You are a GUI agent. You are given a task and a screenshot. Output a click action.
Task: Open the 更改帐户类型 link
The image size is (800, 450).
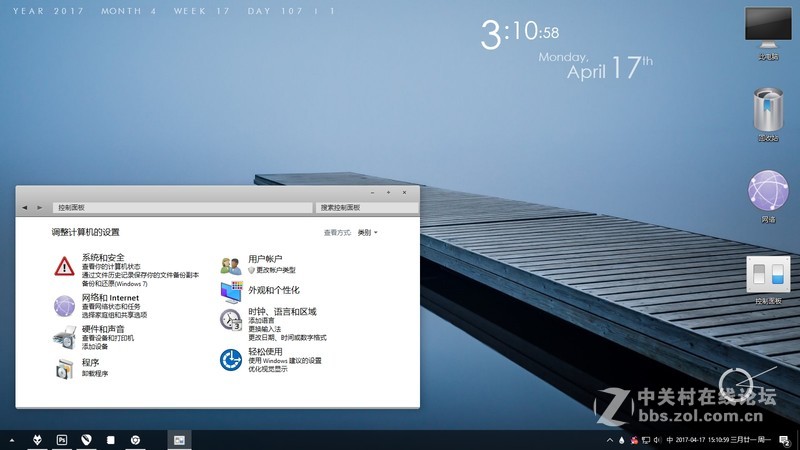tap(276, 270)
